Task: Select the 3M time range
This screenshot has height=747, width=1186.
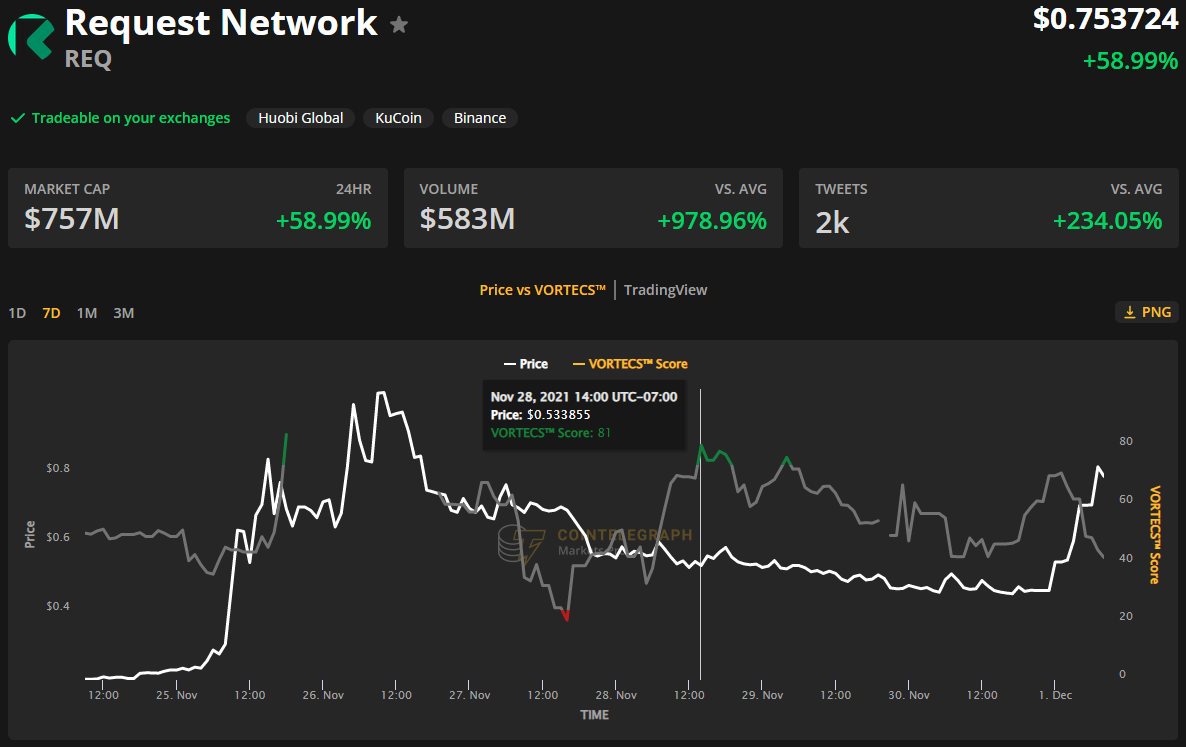Action: [x=123, y=313]
